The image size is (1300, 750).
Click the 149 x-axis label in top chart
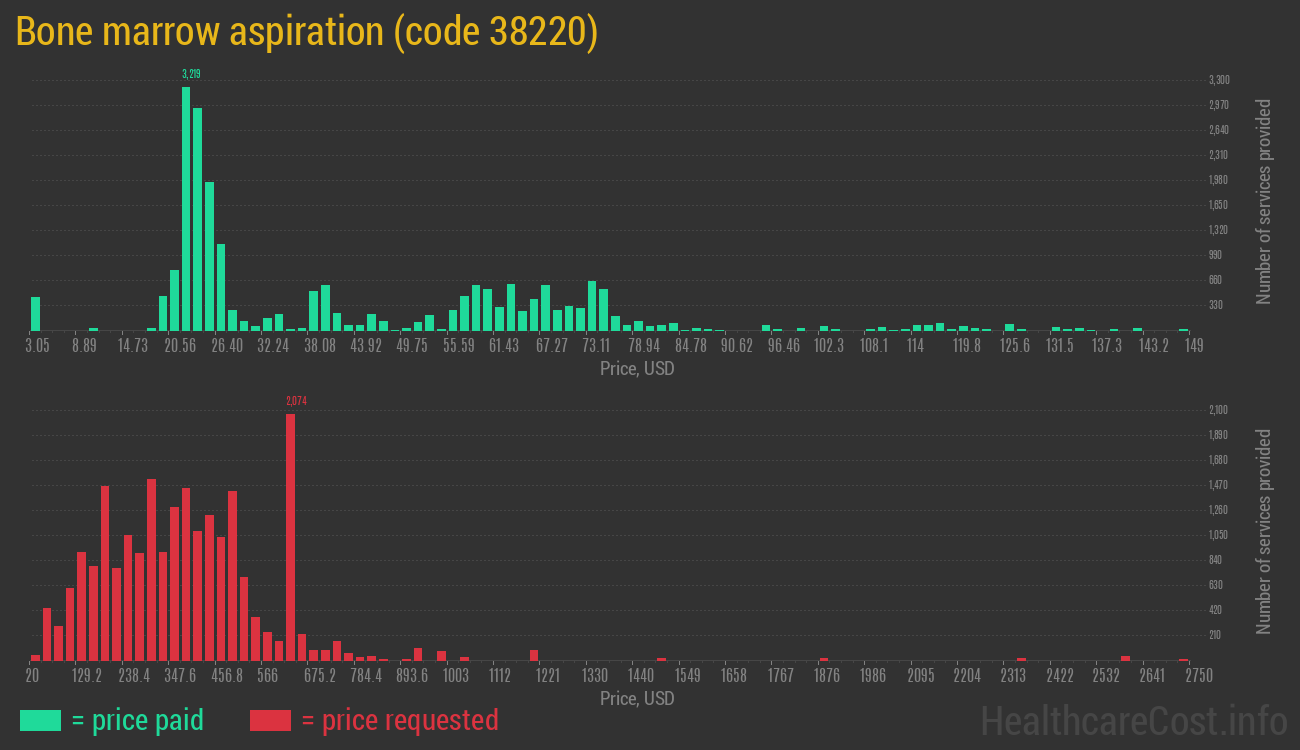pos(1191,345)
